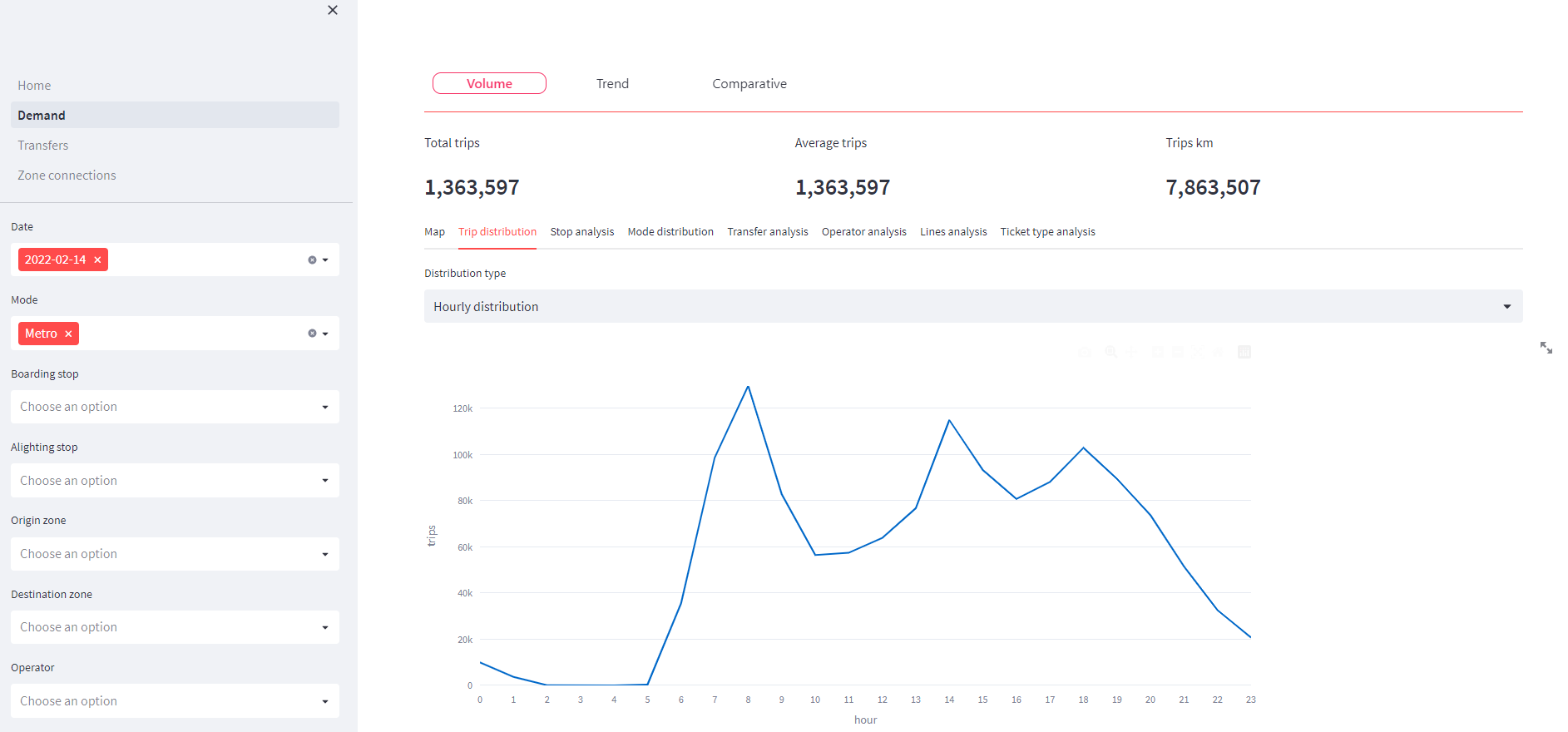1568x732 pixels.
Task: Remove the 2022-02-14 date tag
Action: [97, 260]
